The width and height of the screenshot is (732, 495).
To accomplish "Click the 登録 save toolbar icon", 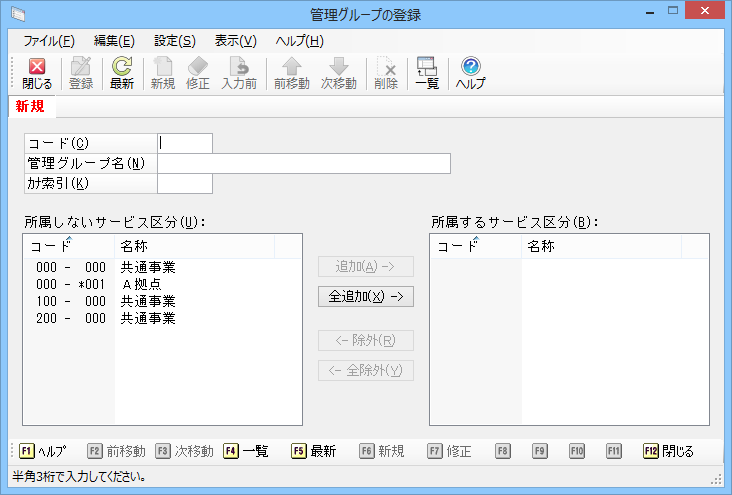I will [81, 74].
